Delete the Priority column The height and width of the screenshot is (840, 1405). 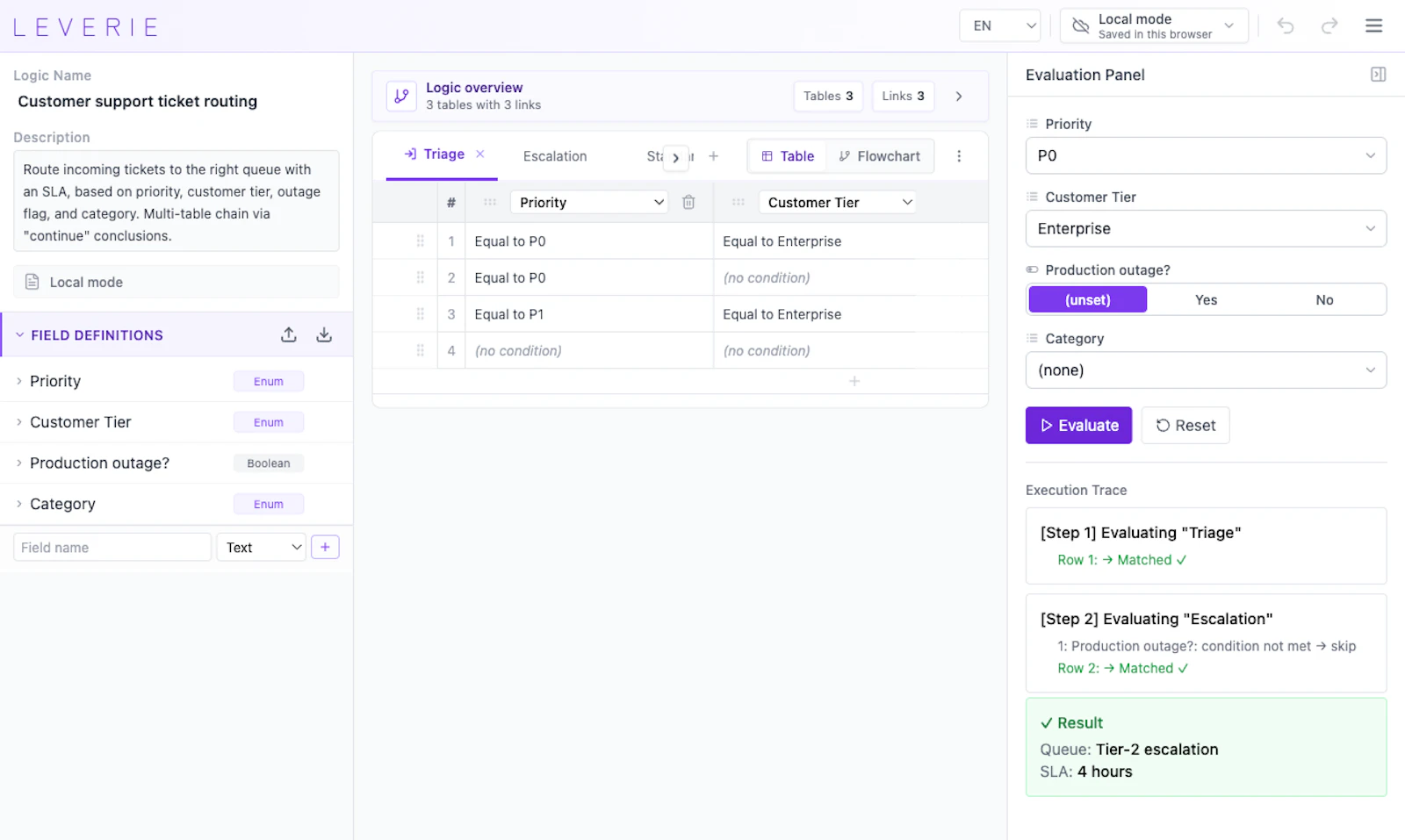688,202
